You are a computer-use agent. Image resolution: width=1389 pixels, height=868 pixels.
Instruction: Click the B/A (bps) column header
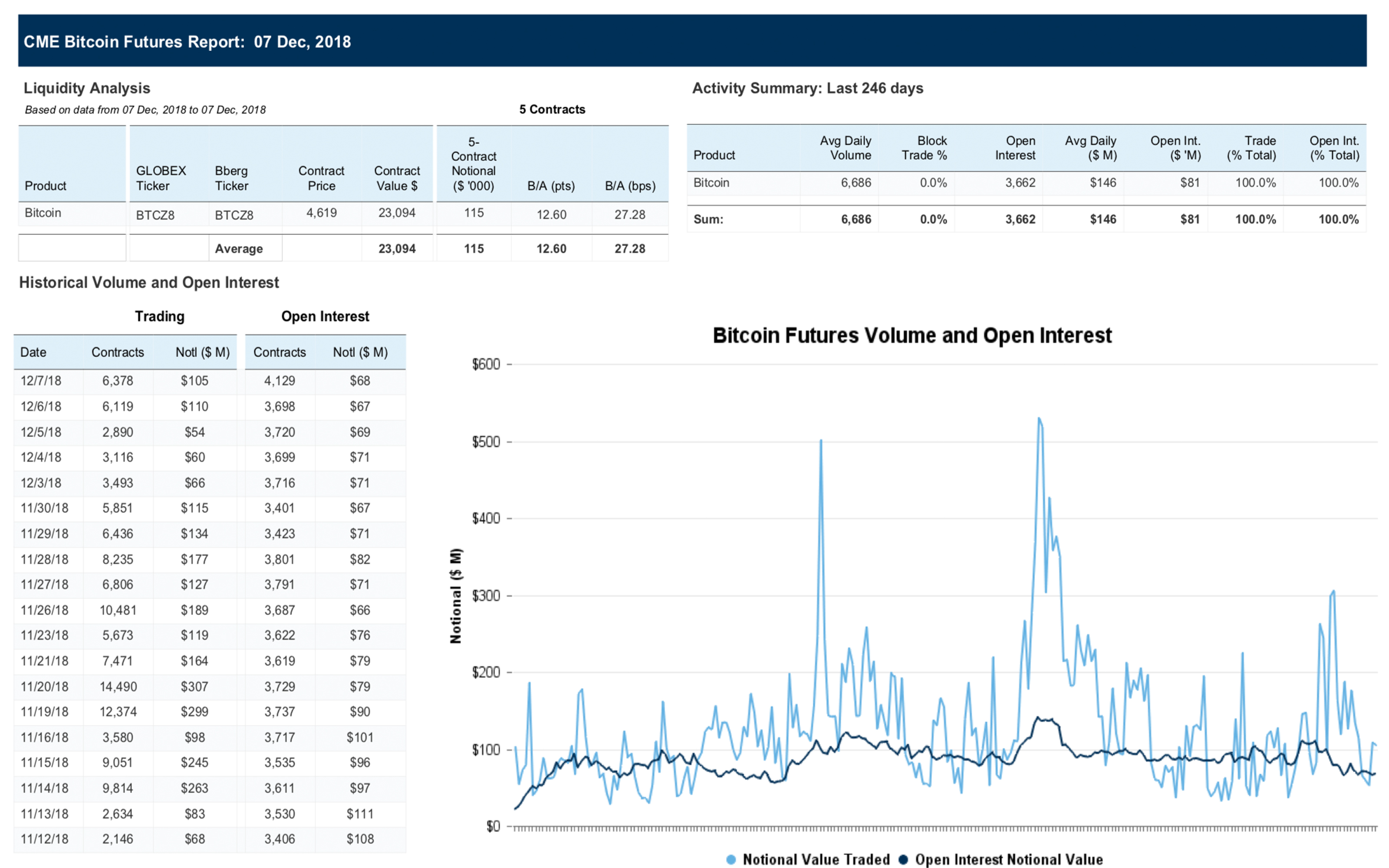[630, 186]
